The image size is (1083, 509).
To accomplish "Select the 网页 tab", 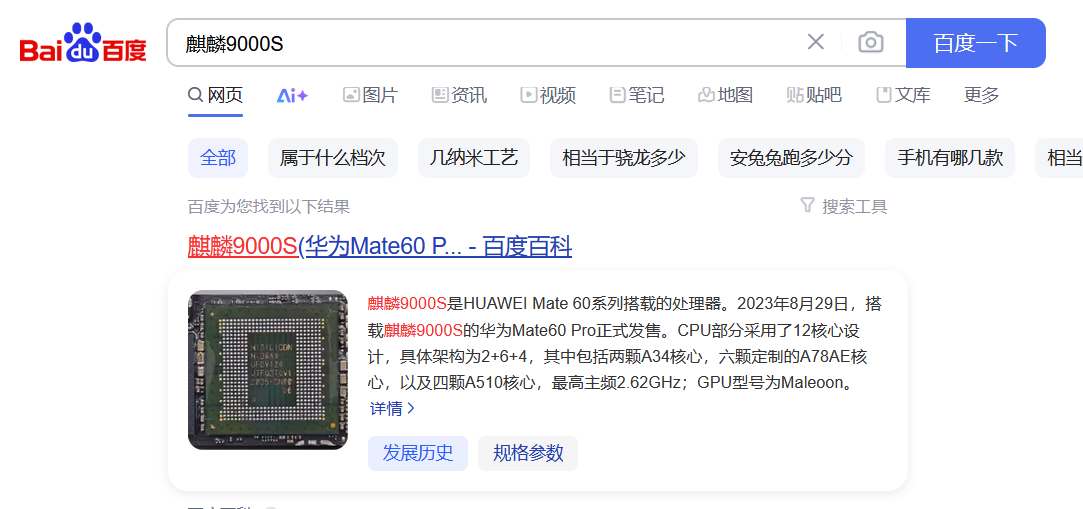I will [x=215, y=95].
